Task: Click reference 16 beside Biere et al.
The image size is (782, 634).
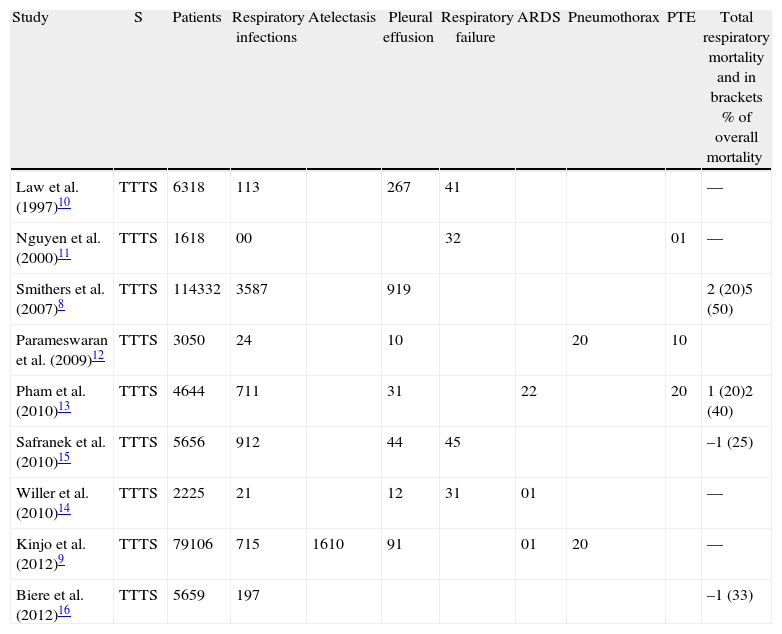Action: point(63,611)
